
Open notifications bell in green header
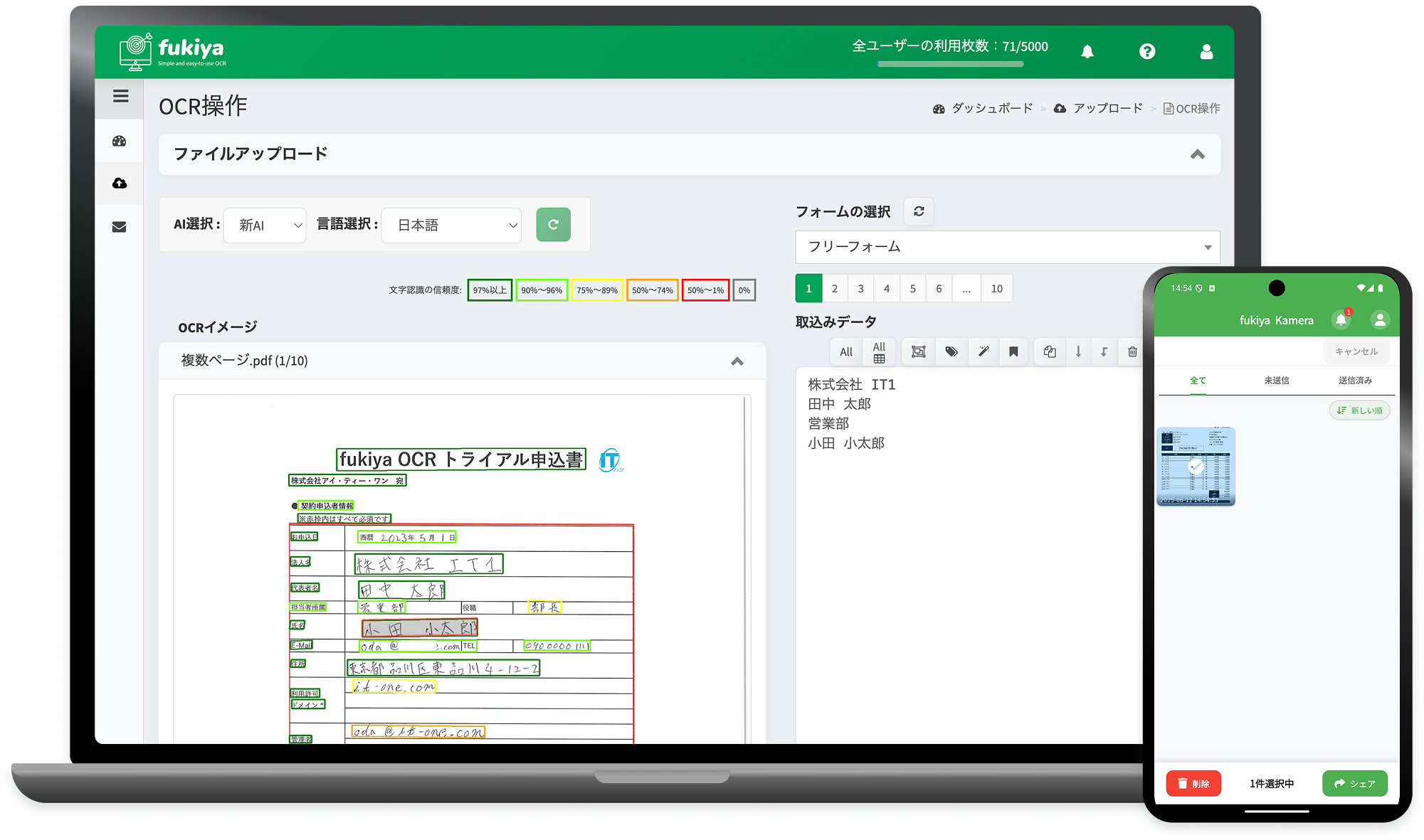click(x=1087, y=51)
